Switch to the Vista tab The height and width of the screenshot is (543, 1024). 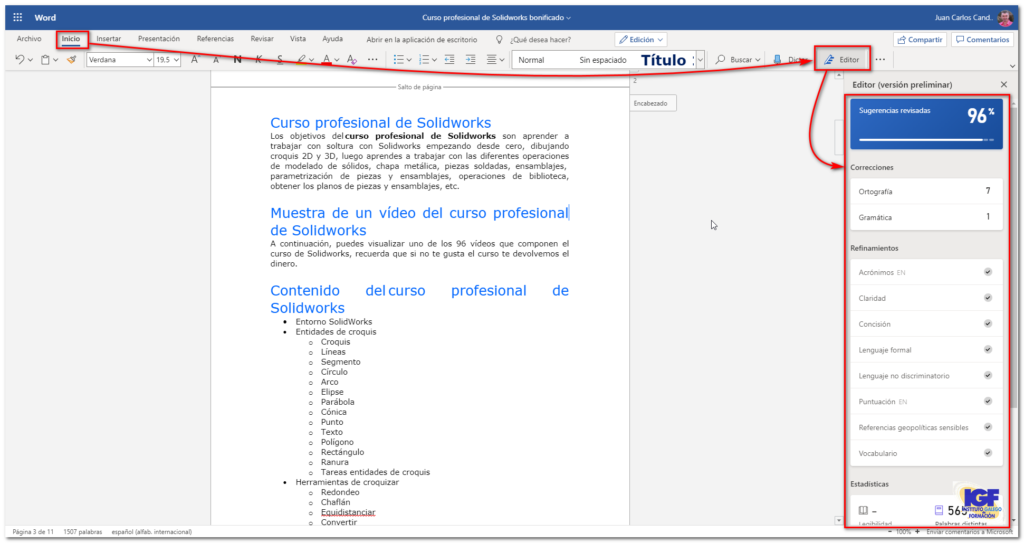click(x=298, y=39)
